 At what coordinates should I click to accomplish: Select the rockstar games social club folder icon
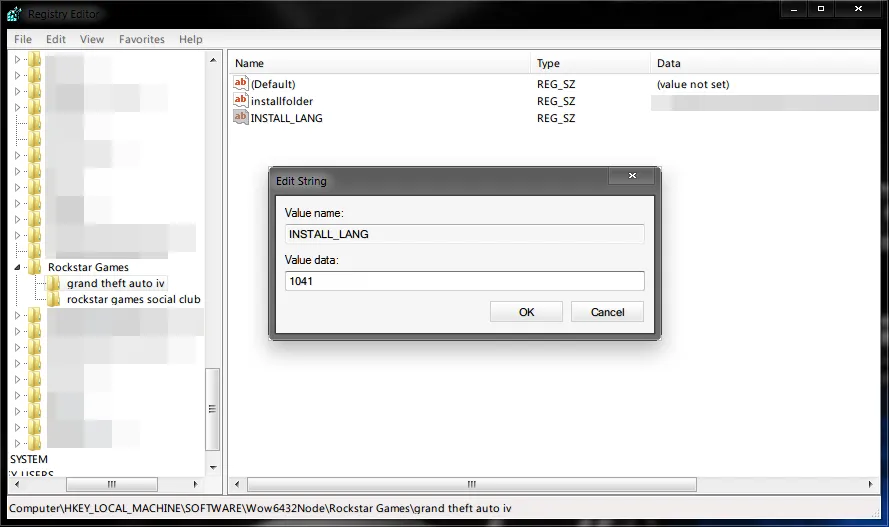(x=54, y=299)
